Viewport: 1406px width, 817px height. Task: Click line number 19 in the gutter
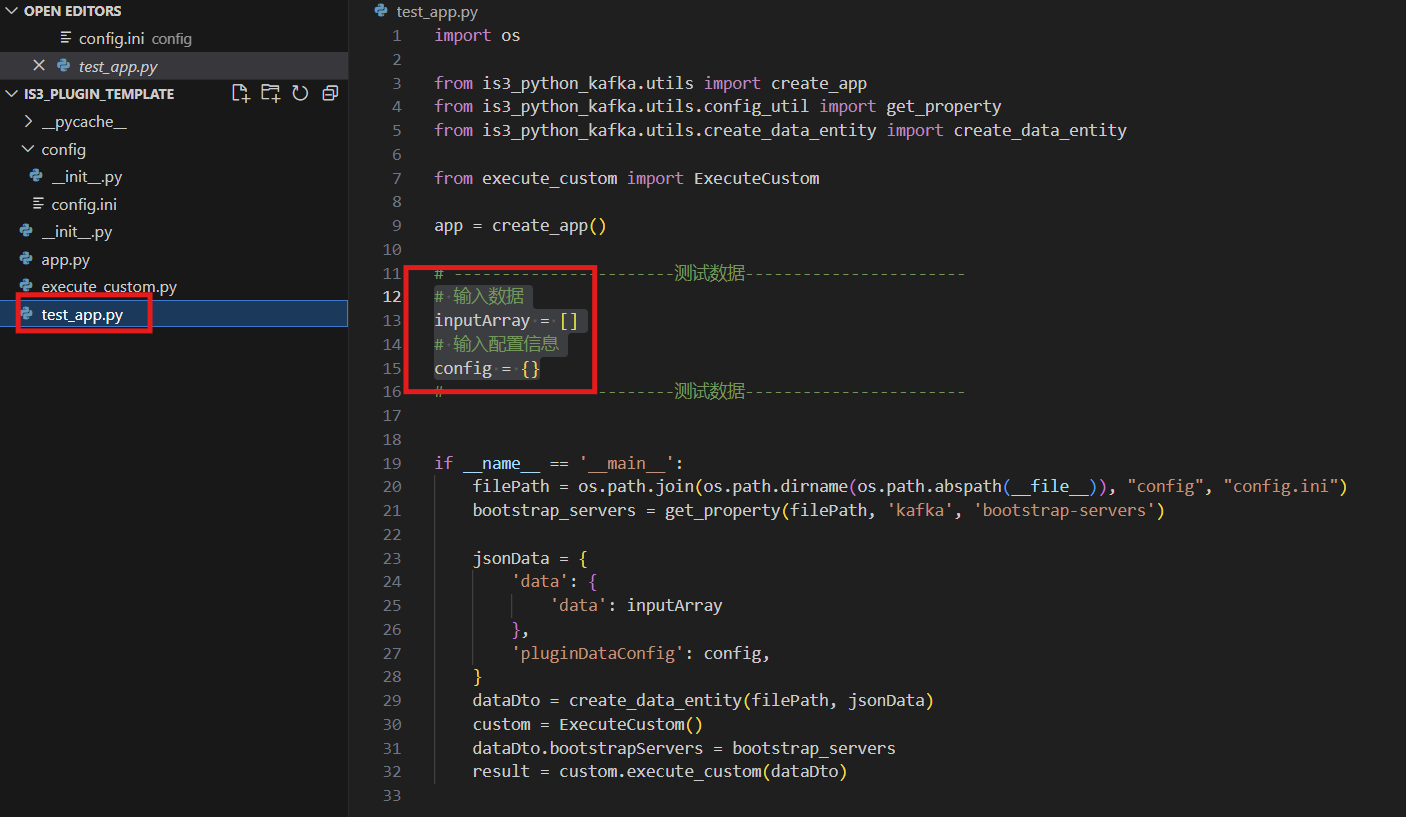[x=392, y=463]
